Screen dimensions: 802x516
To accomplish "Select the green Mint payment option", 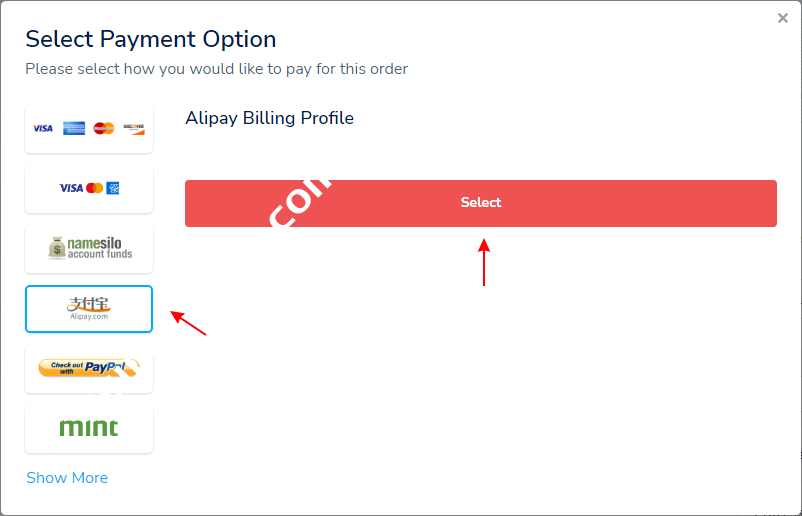I will (x=89, y=428).
